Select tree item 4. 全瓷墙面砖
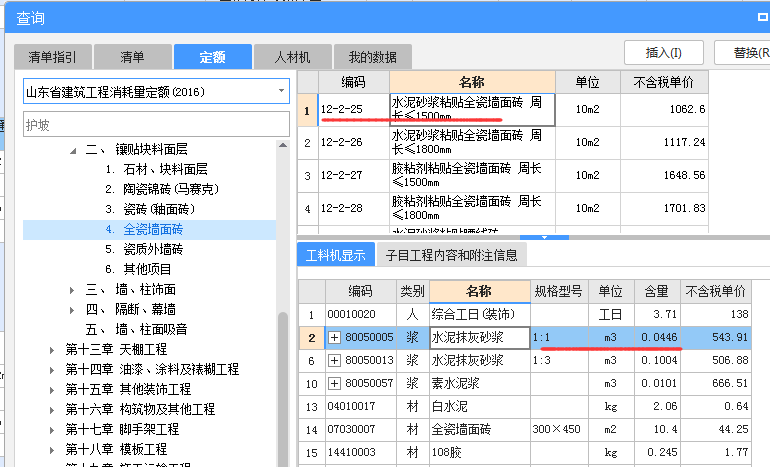 tap(149, 230)
